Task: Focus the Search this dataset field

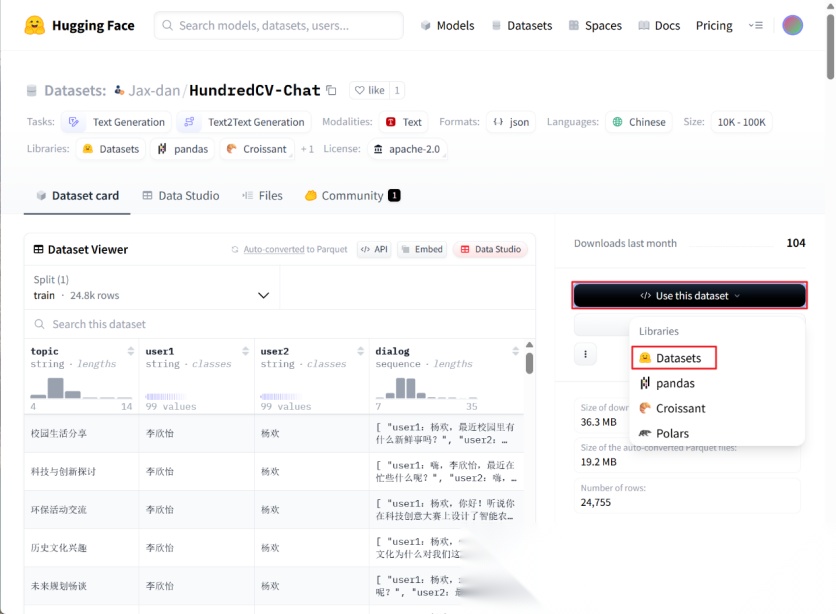Action: [280, 324]
